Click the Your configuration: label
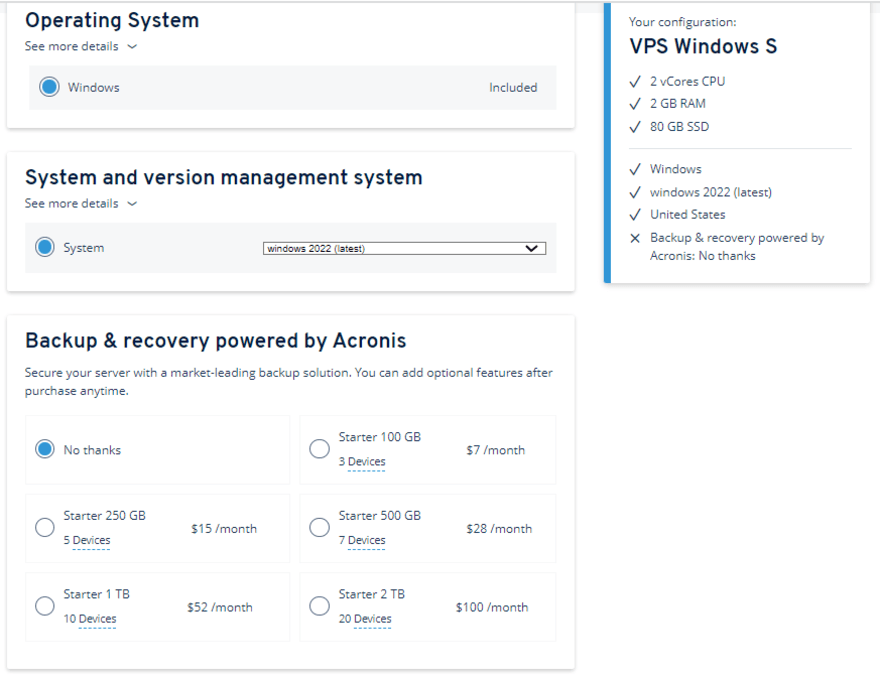 (682, 22)
